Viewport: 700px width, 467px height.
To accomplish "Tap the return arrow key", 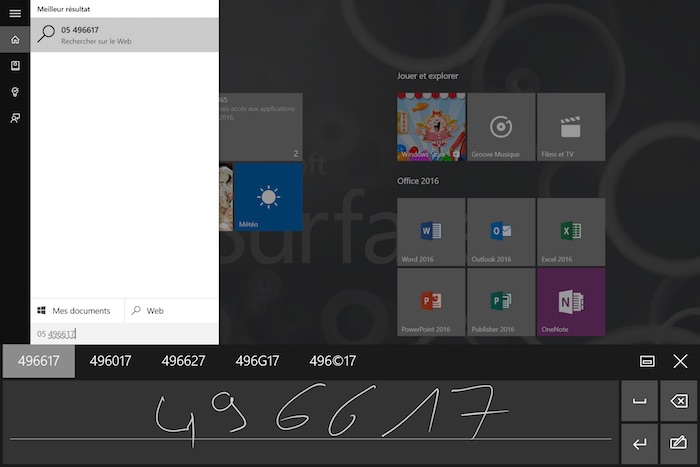I will coord(639,444).
